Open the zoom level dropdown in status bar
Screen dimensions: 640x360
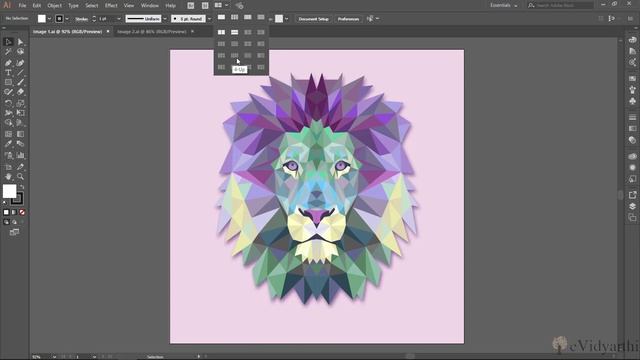pos(54,357)
